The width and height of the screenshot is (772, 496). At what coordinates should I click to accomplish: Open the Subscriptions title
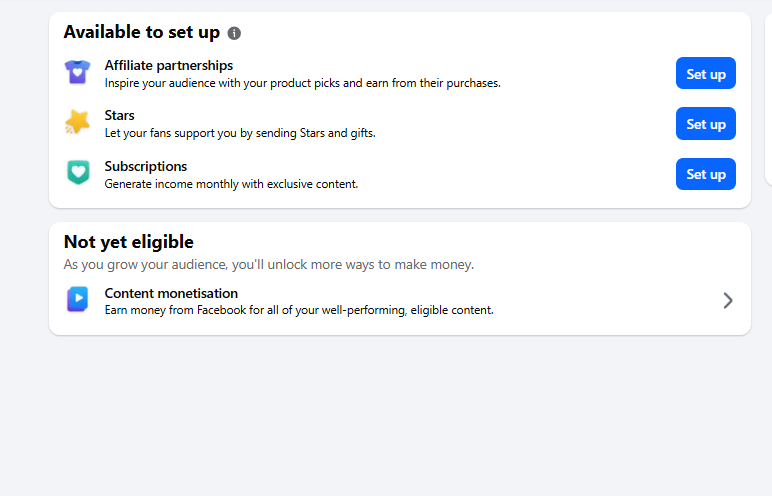pos(146,166)
